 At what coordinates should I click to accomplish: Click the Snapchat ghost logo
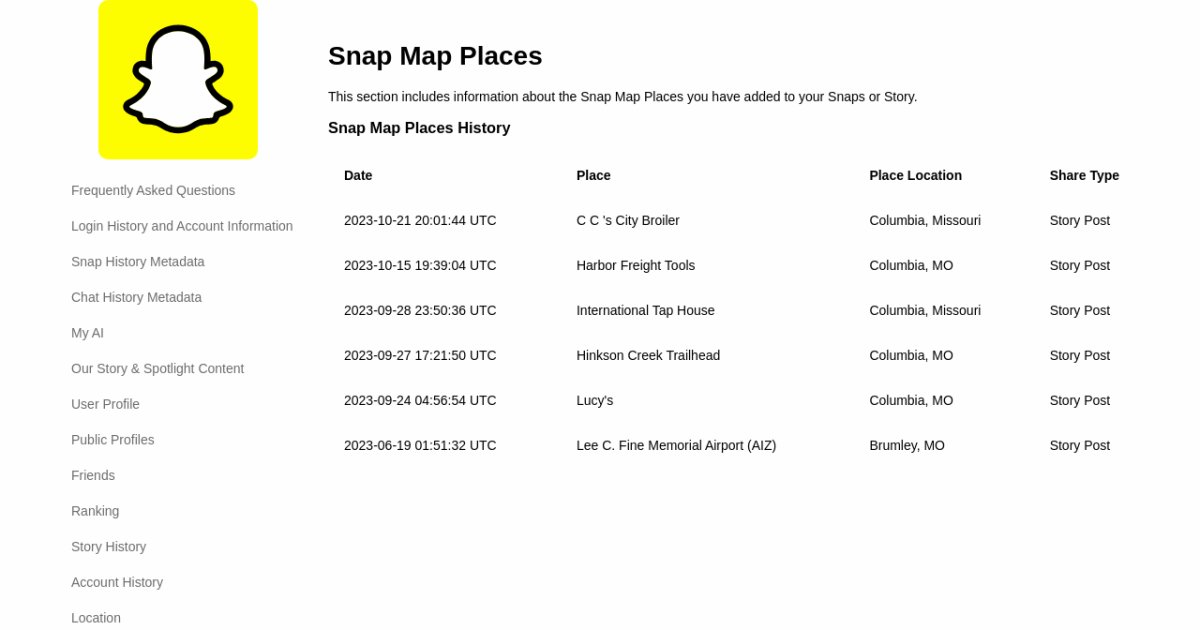(x=178, y=79)
